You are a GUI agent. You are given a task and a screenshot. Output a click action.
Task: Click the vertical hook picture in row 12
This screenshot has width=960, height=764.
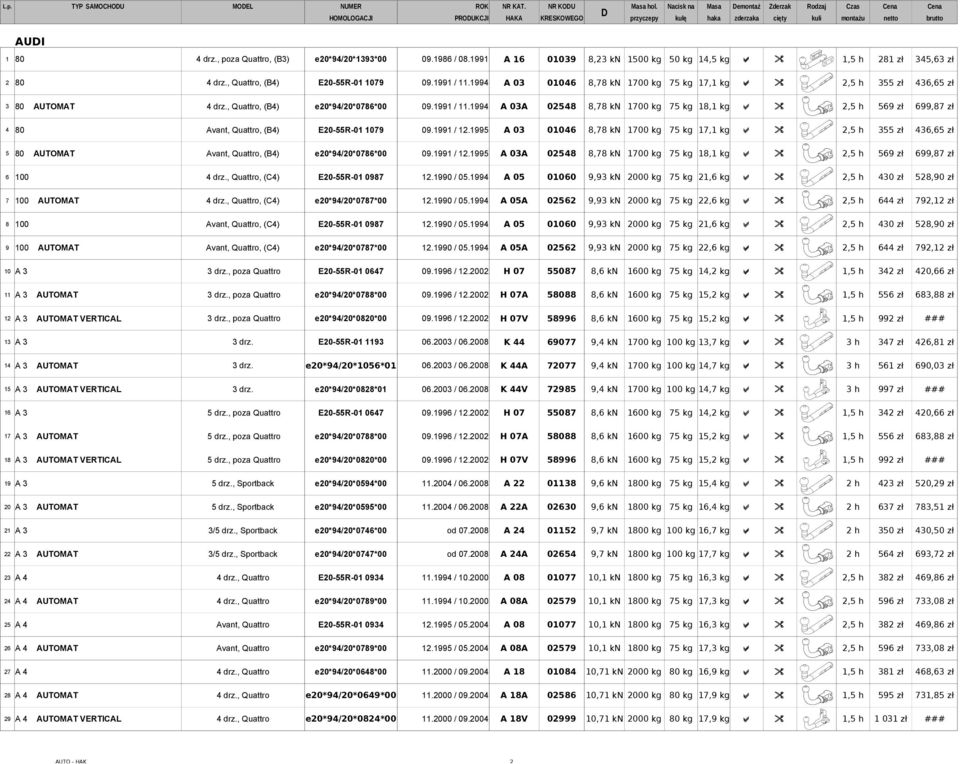(x=816, y=318)
